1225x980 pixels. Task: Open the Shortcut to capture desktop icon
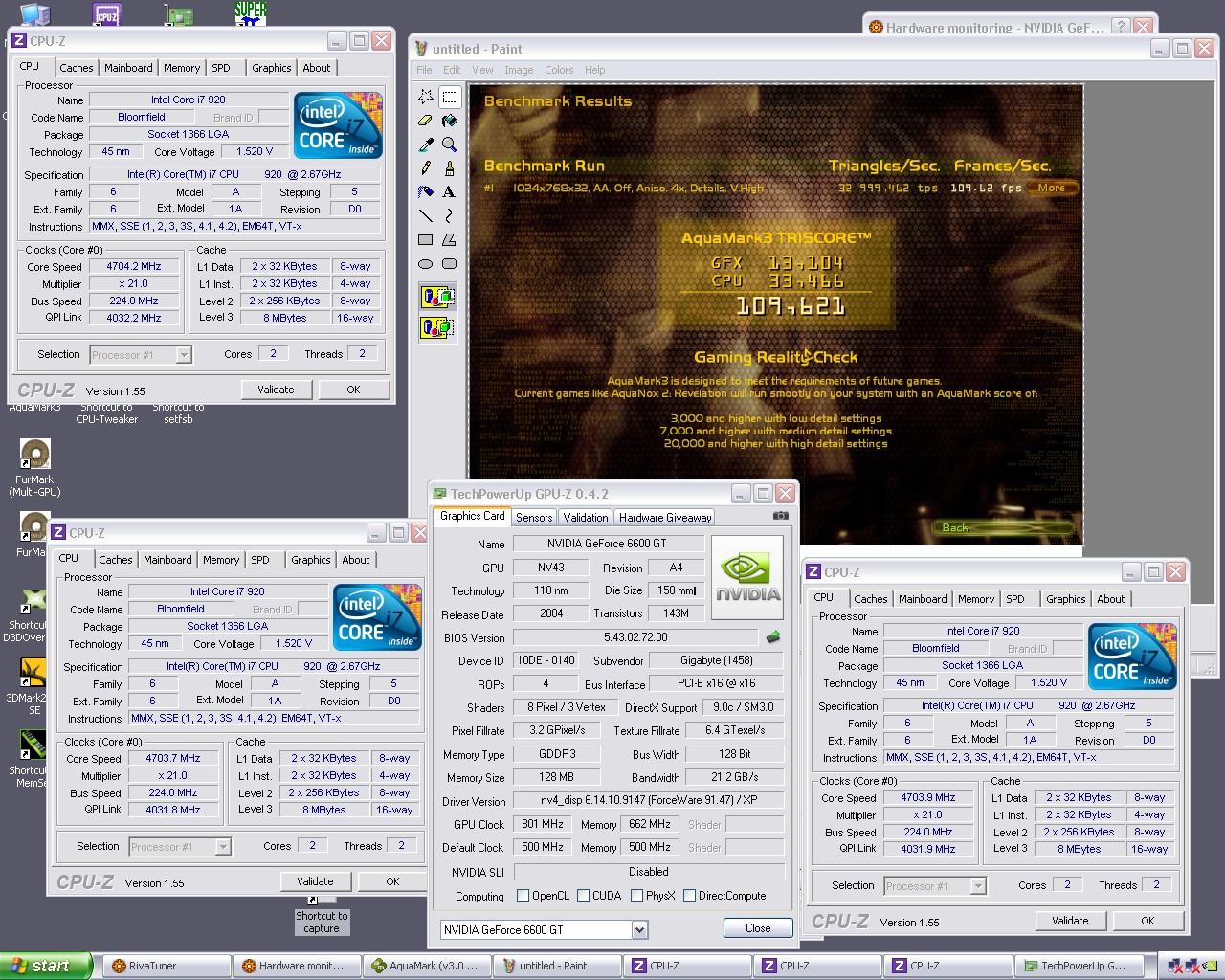coord(322,914)
